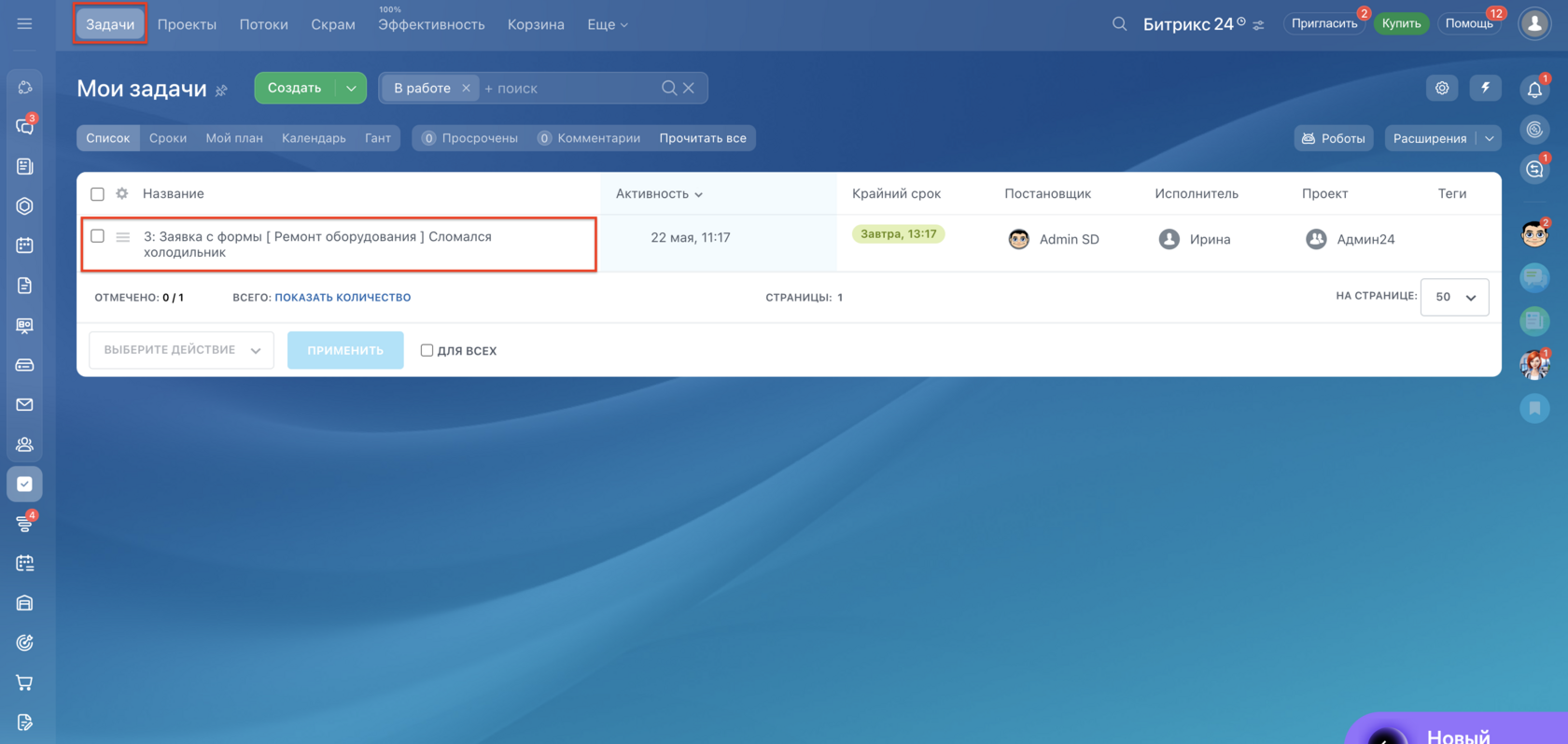Open the Эффективность tab
This screenshot has height=744, width=1568.
[x=431, y=24]
